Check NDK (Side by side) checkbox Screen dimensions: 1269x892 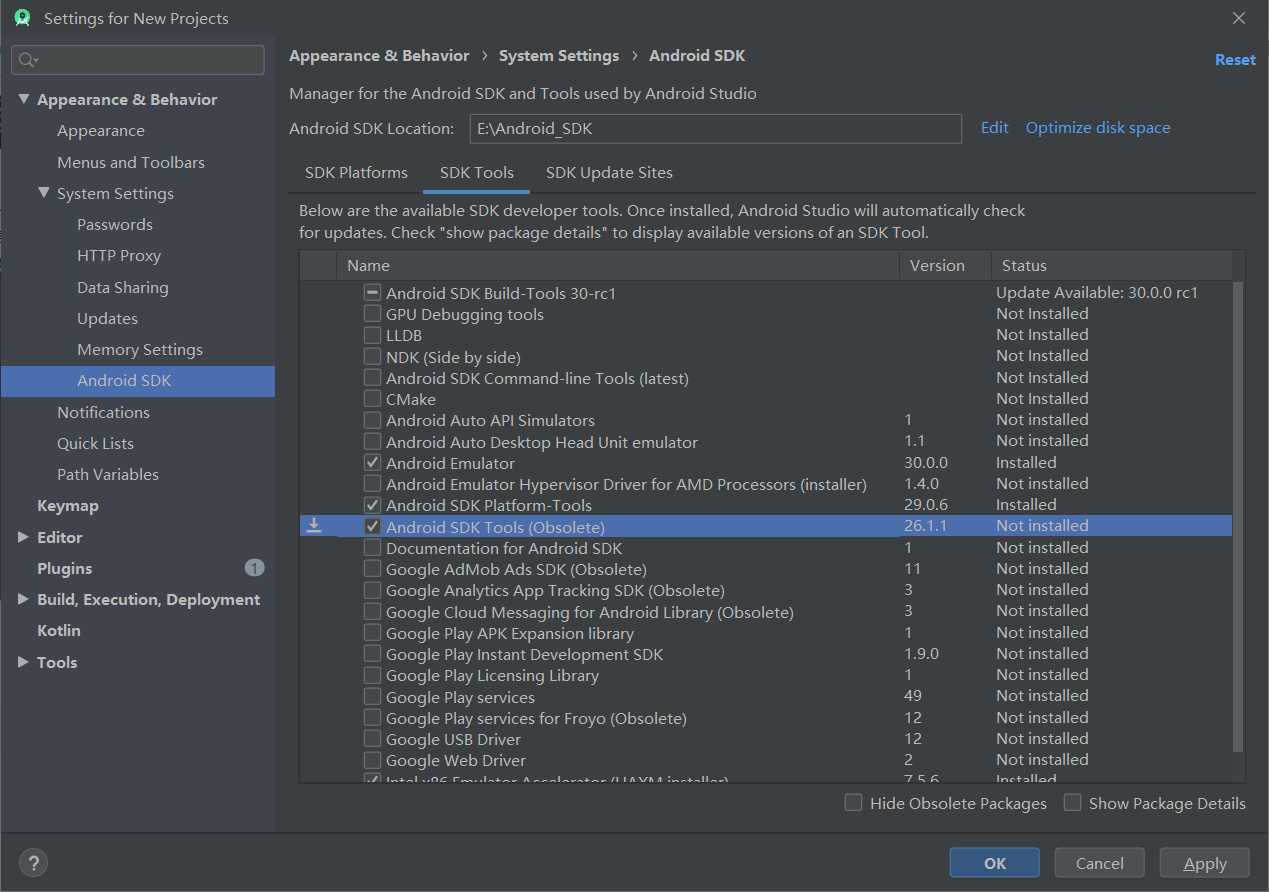pos(372,357)
